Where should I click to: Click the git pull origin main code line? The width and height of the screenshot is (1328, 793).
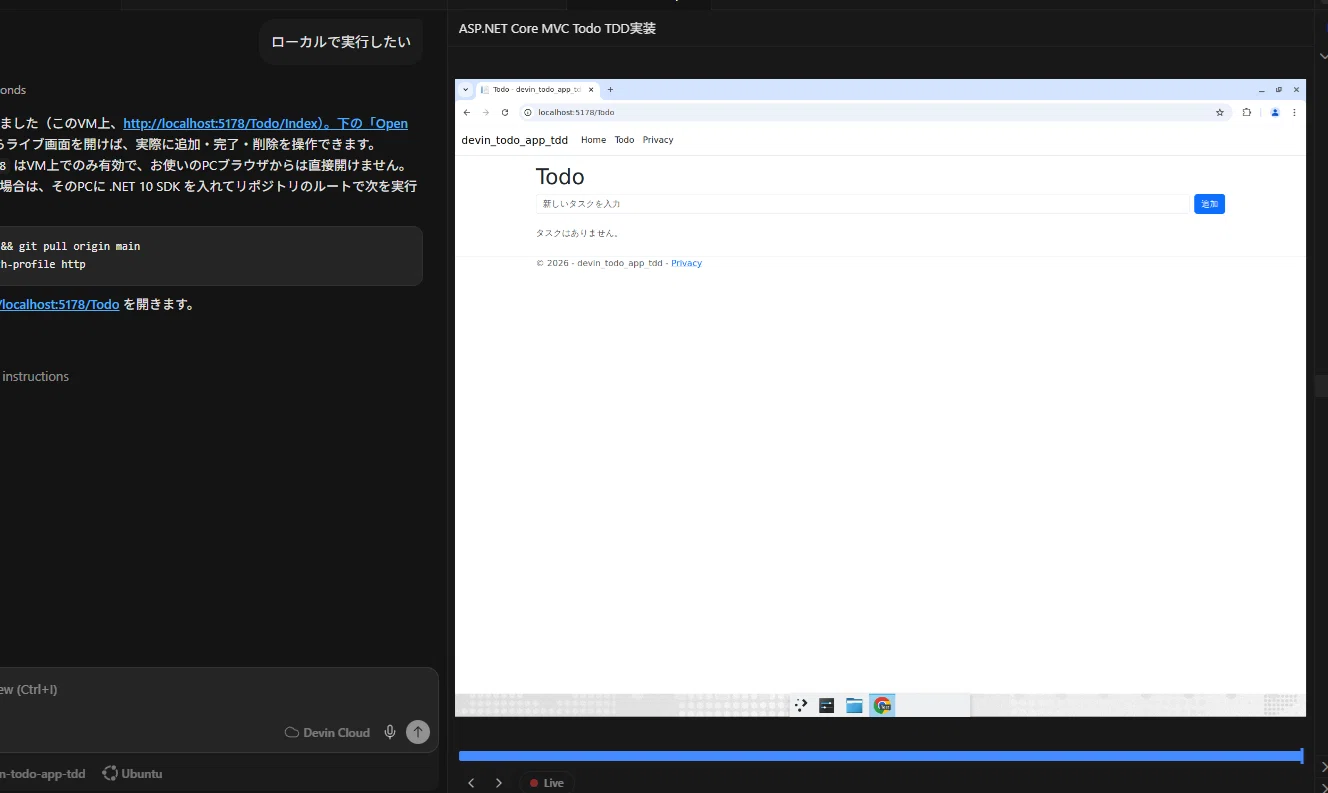[x=70, y=246]
